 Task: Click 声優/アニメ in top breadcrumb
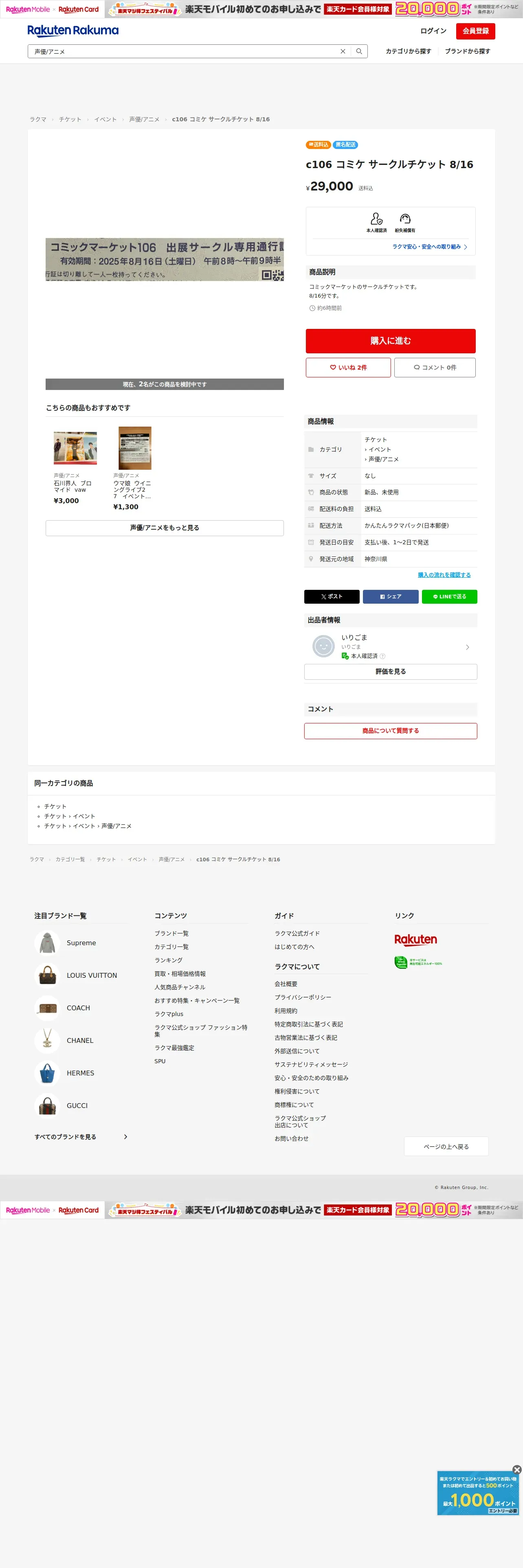click(x=144, y=119)
